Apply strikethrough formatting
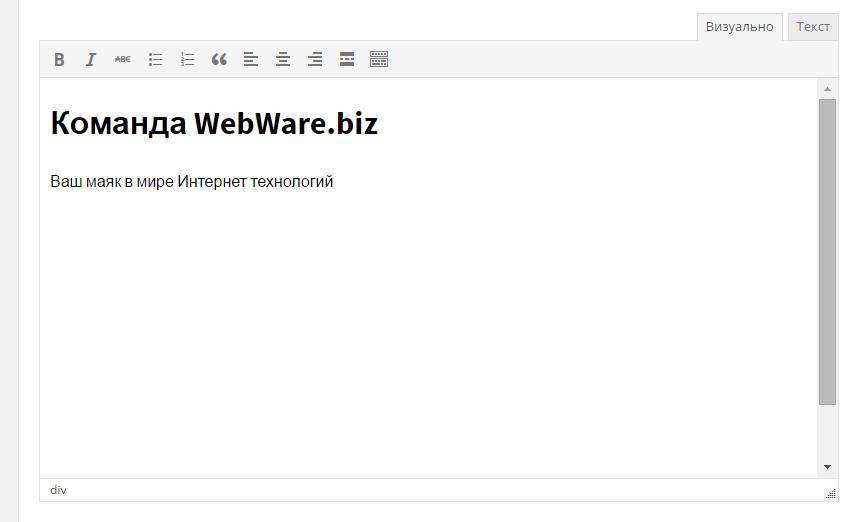Viewport: 859px width, 522px height. pos(123,59)
